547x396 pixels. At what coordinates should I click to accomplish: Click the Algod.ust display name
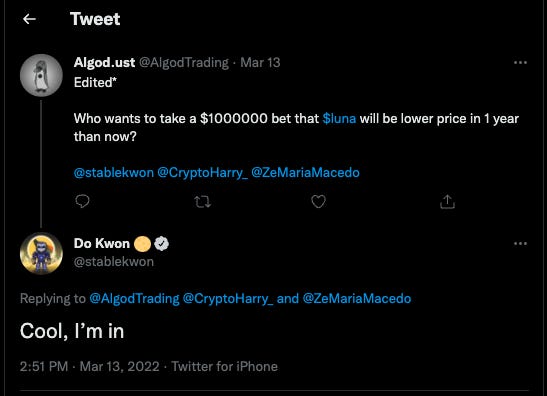click(104, 63)
